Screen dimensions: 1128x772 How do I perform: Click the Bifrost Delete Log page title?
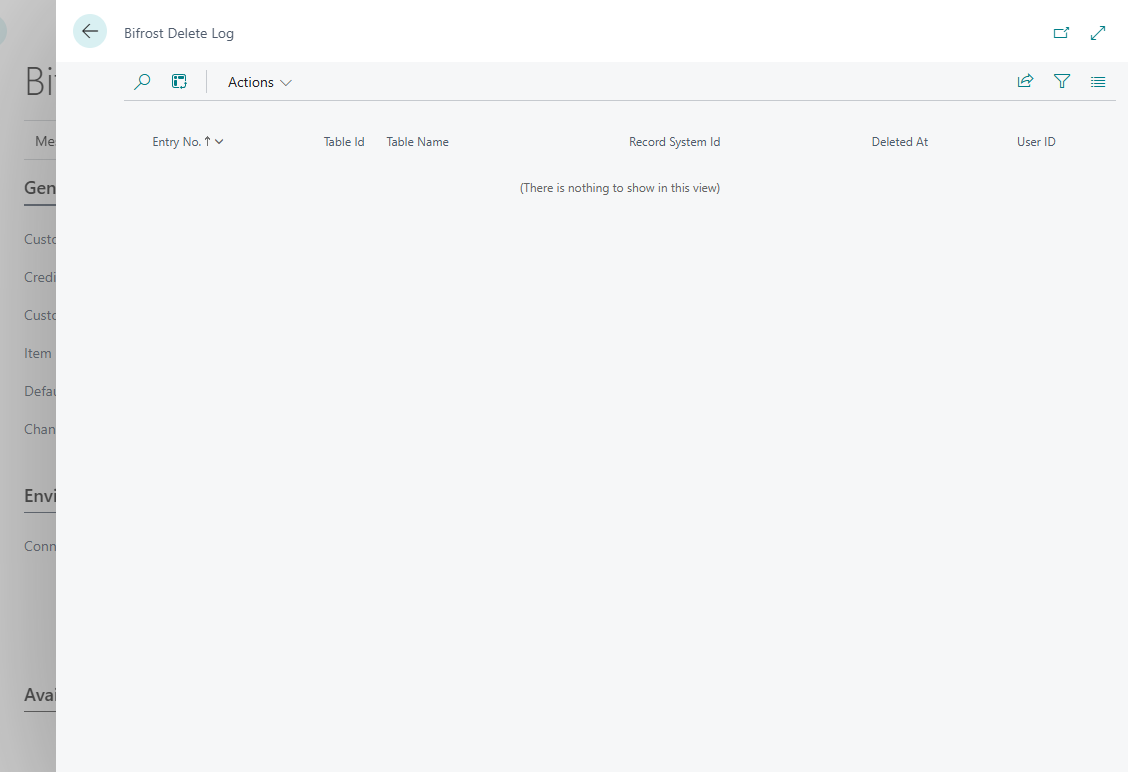[179, 33]
